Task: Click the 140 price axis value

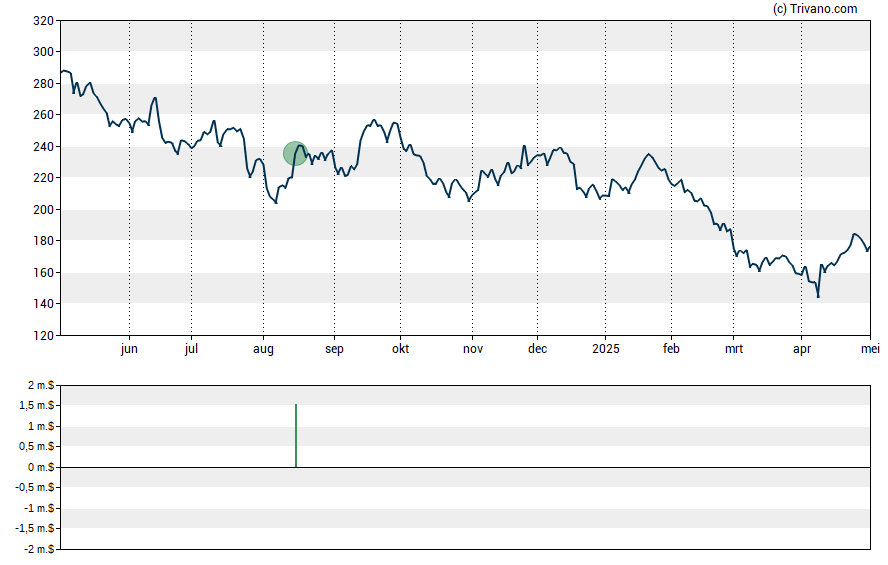Action: click(x=44, y=304)
